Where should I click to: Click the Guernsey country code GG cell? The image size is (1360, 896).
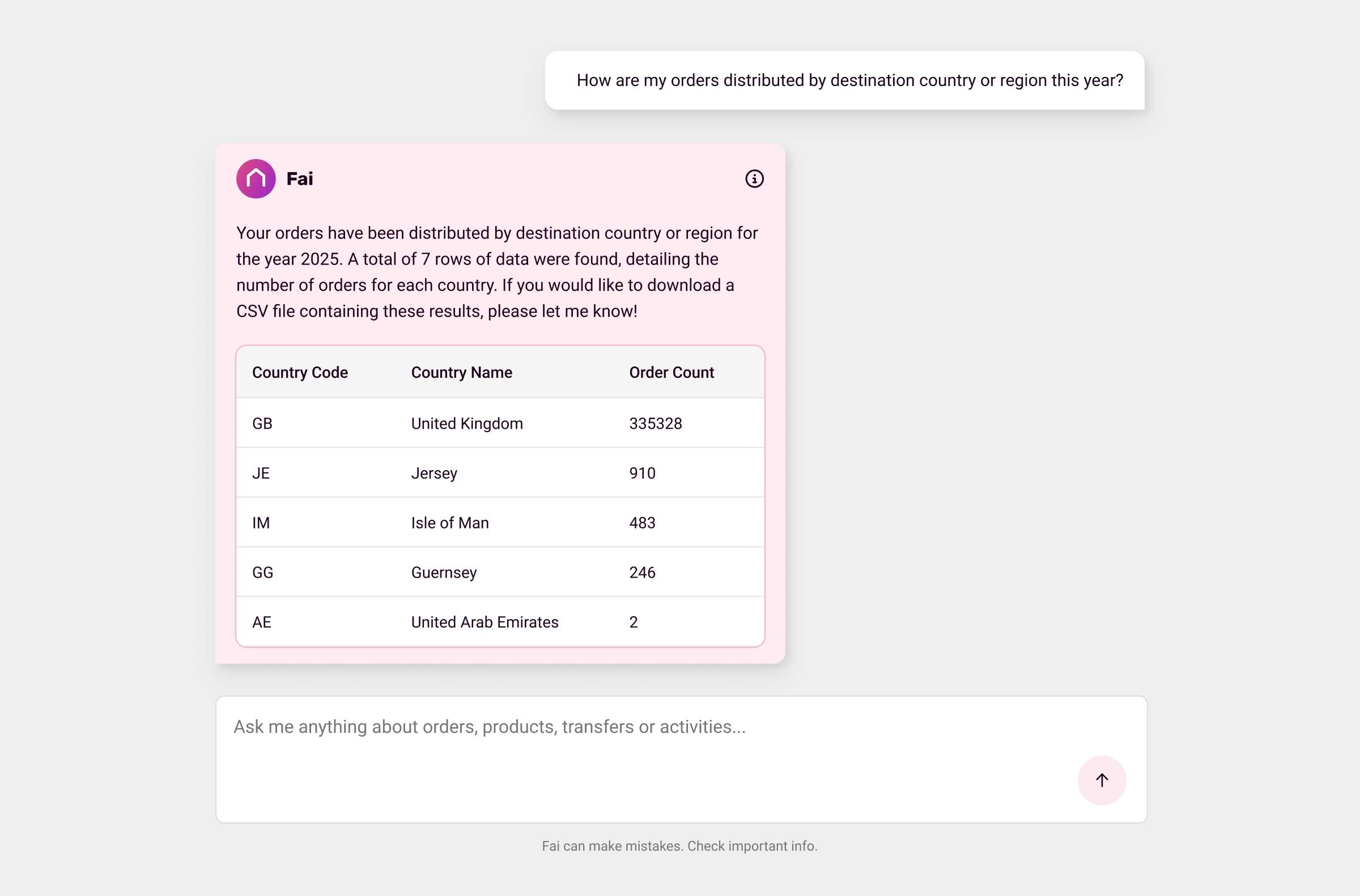tap(262, 572)
